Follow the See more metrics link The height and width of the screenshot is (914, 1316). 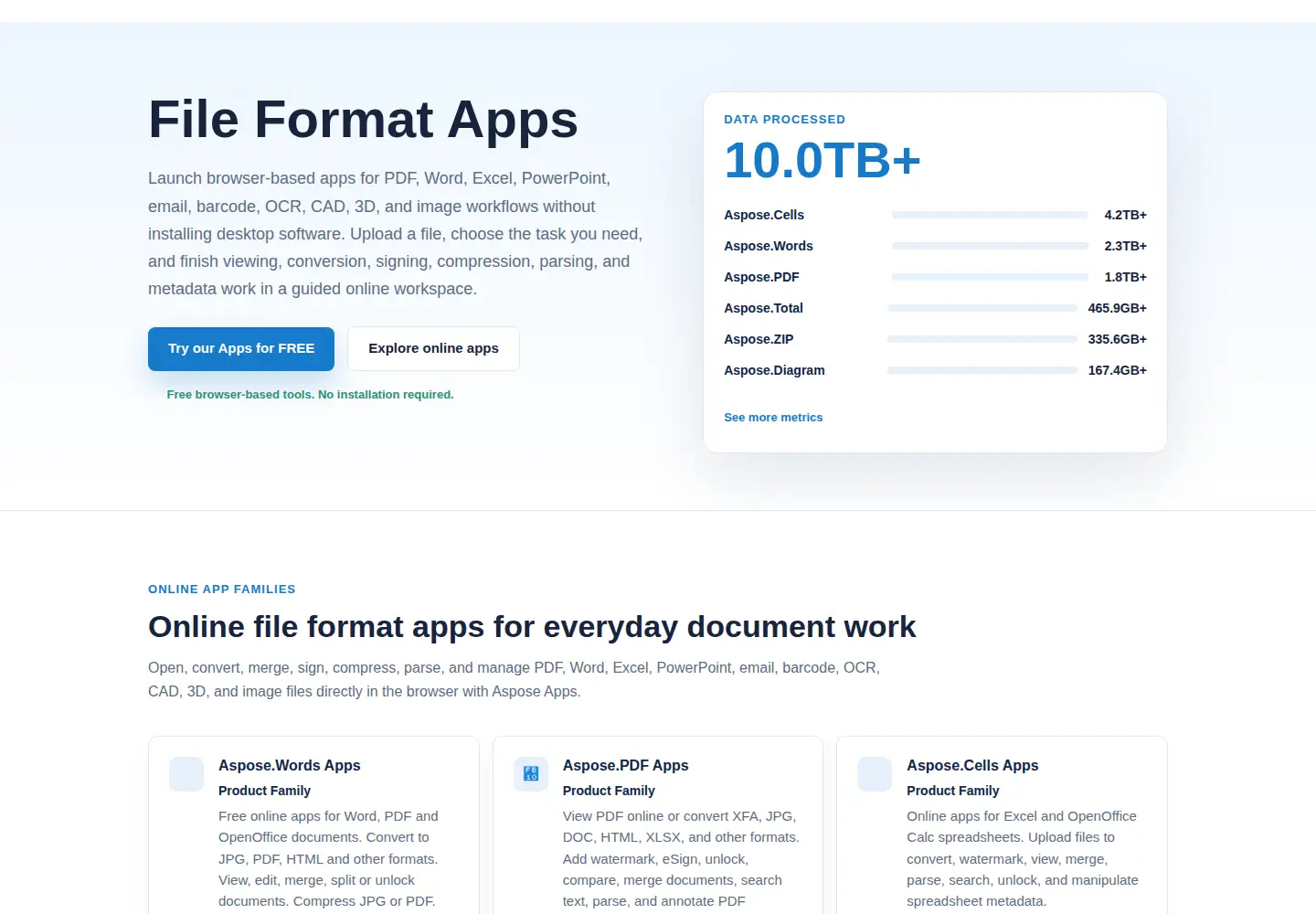pyautogui.click(x=773, y=418)
